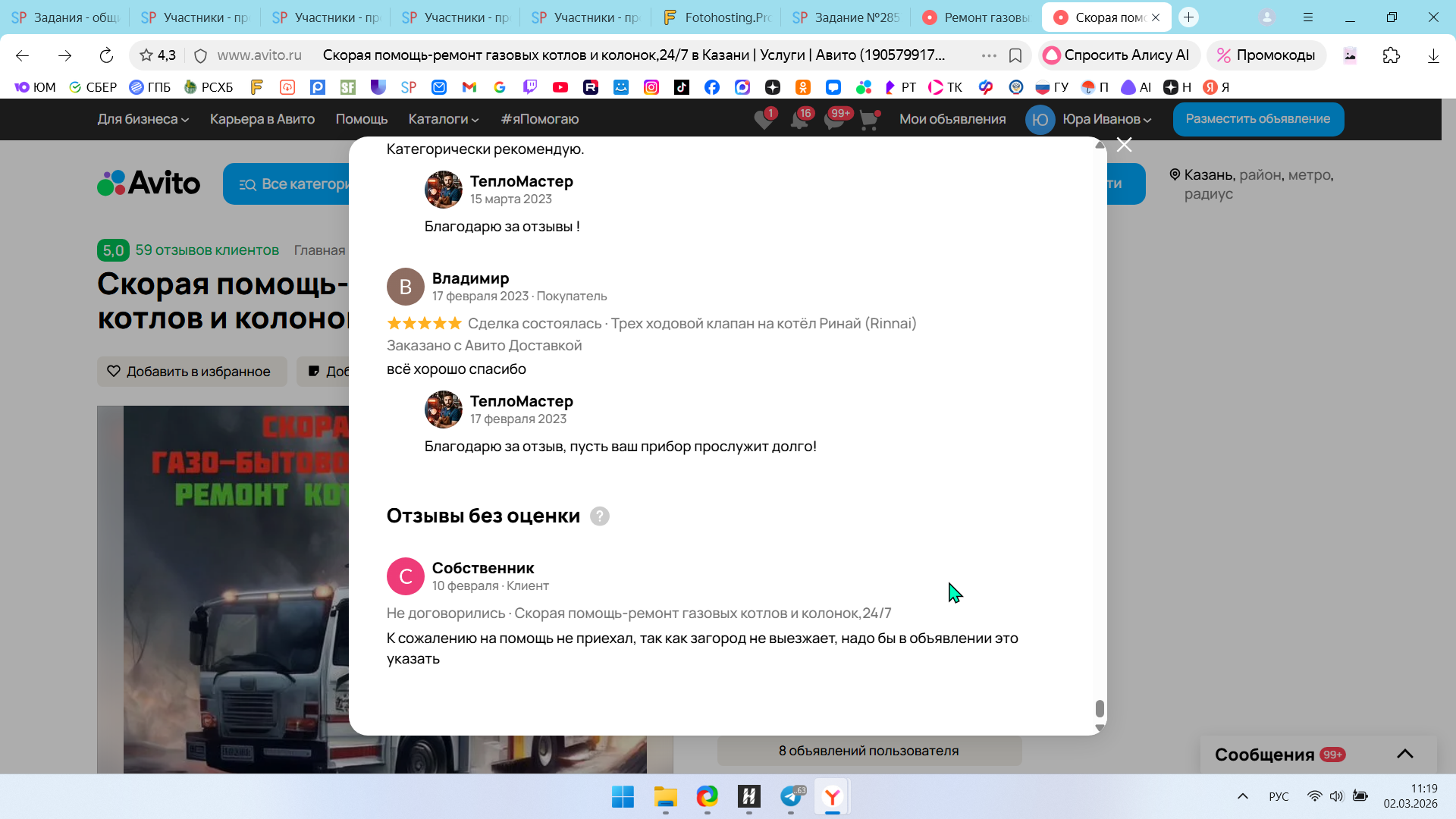The width and height of the screenshot is (1456, 819).
Task: Expand the Каталоги dropdown menu
Action: click(443, 119)
